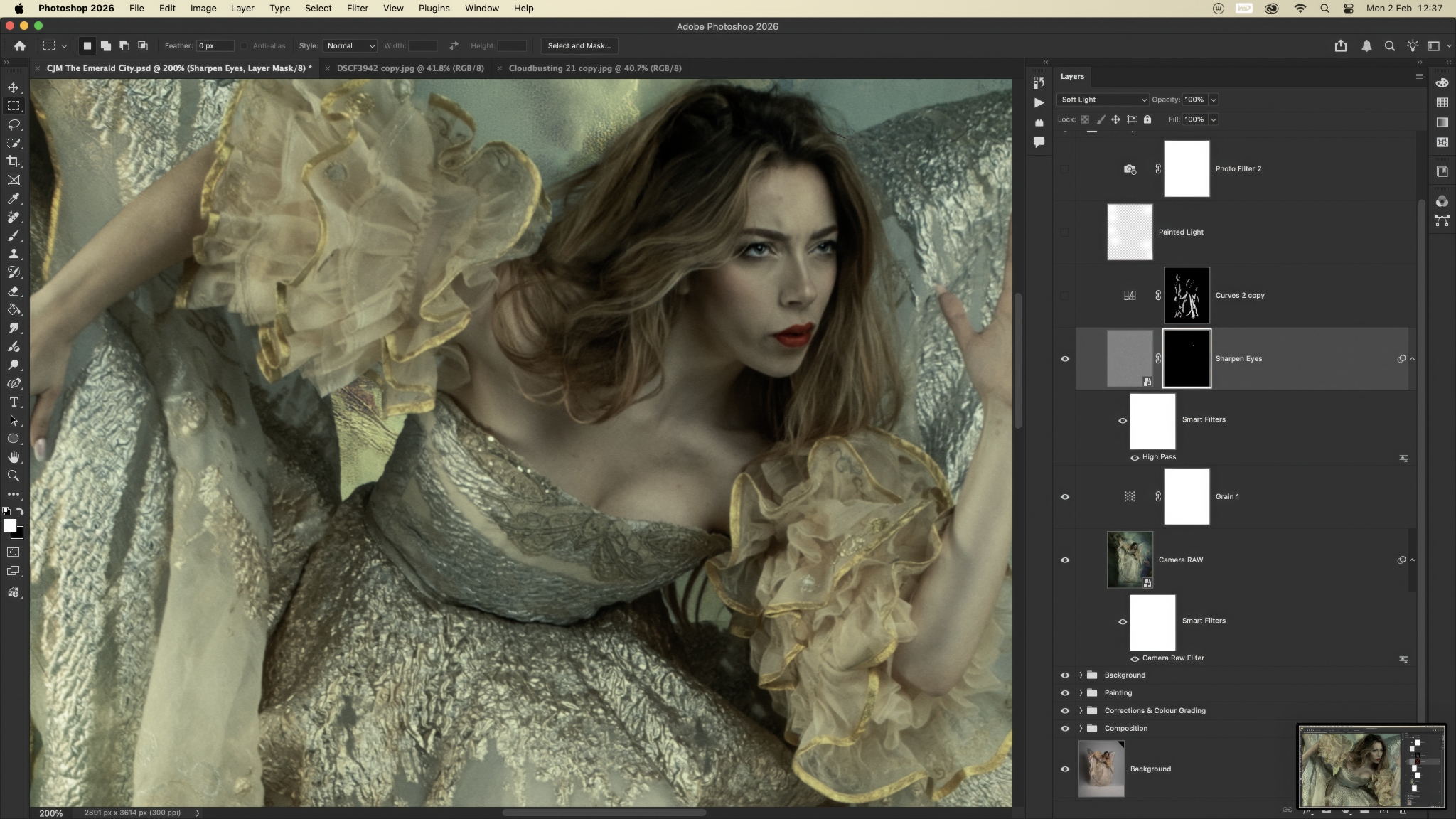Click the lock all layer icon
This screenshot has width=1456, height=819.
pos(1147,119)
